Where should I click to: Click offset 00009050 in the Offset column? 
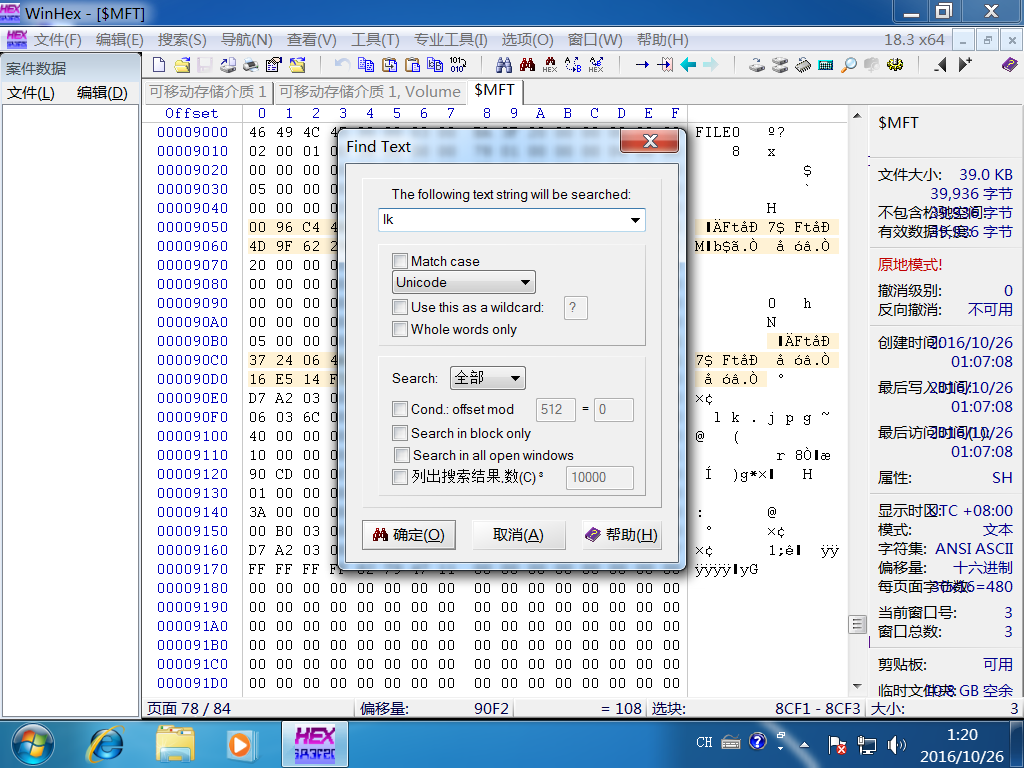click(x=193, y=227)
